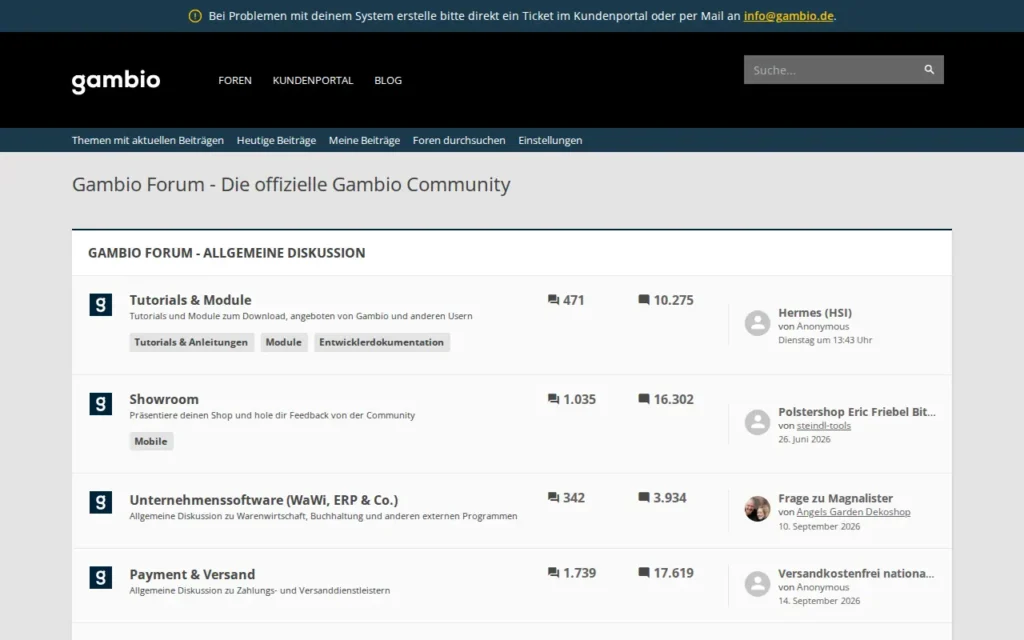1024x640 pixels.
Task: Go to Themen mit aktuellen Beiträgen
Action: (148, 140)
